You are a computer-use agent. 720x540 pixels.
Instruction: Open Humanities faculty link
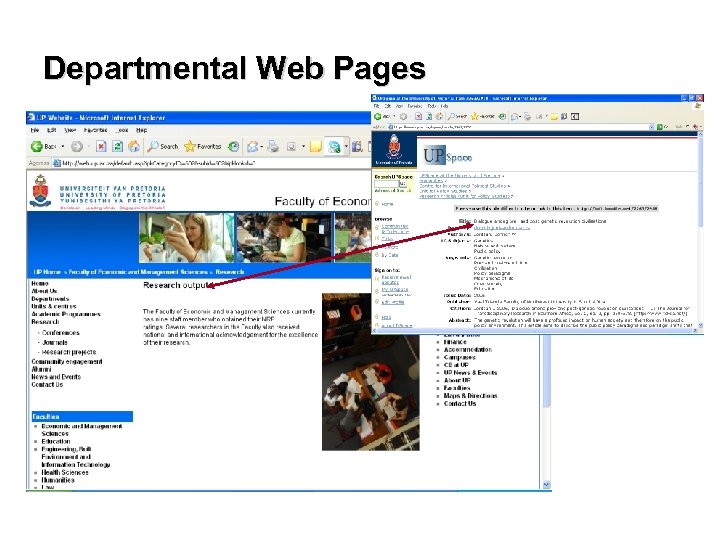pos(58,480)
